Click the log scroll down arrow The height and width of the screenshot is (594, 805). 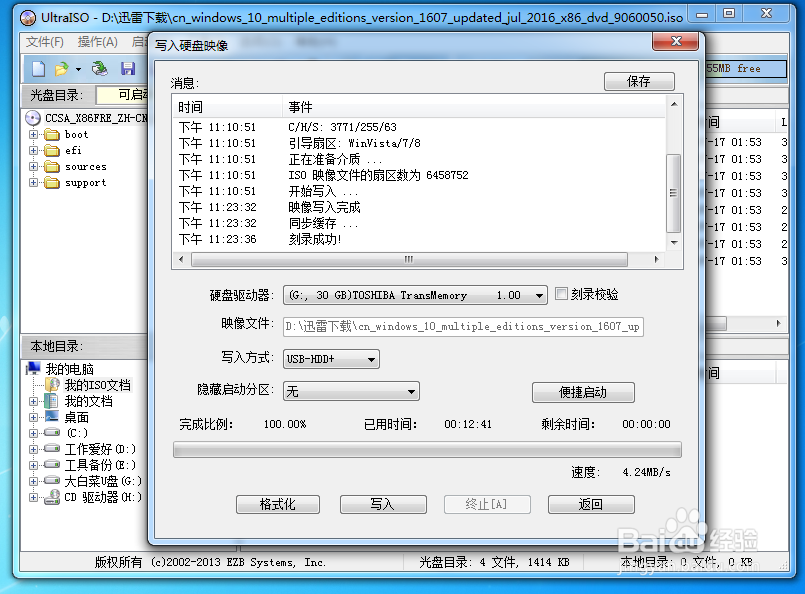pos(674,242)
